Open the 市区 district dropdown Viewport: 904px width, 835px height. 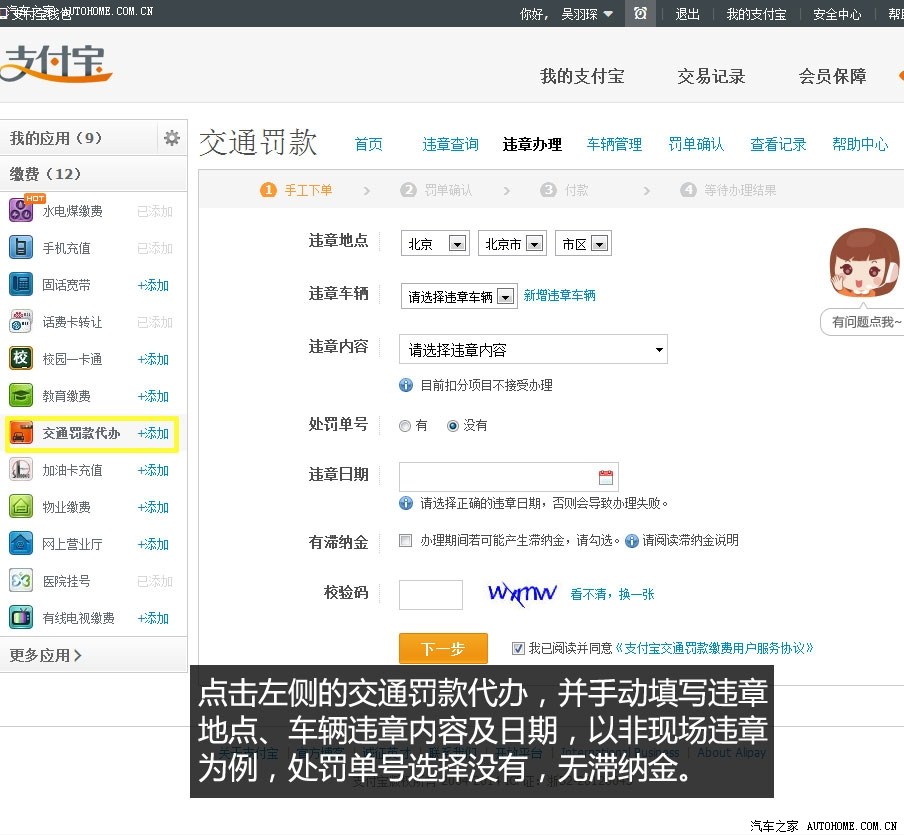coord(583,243)
